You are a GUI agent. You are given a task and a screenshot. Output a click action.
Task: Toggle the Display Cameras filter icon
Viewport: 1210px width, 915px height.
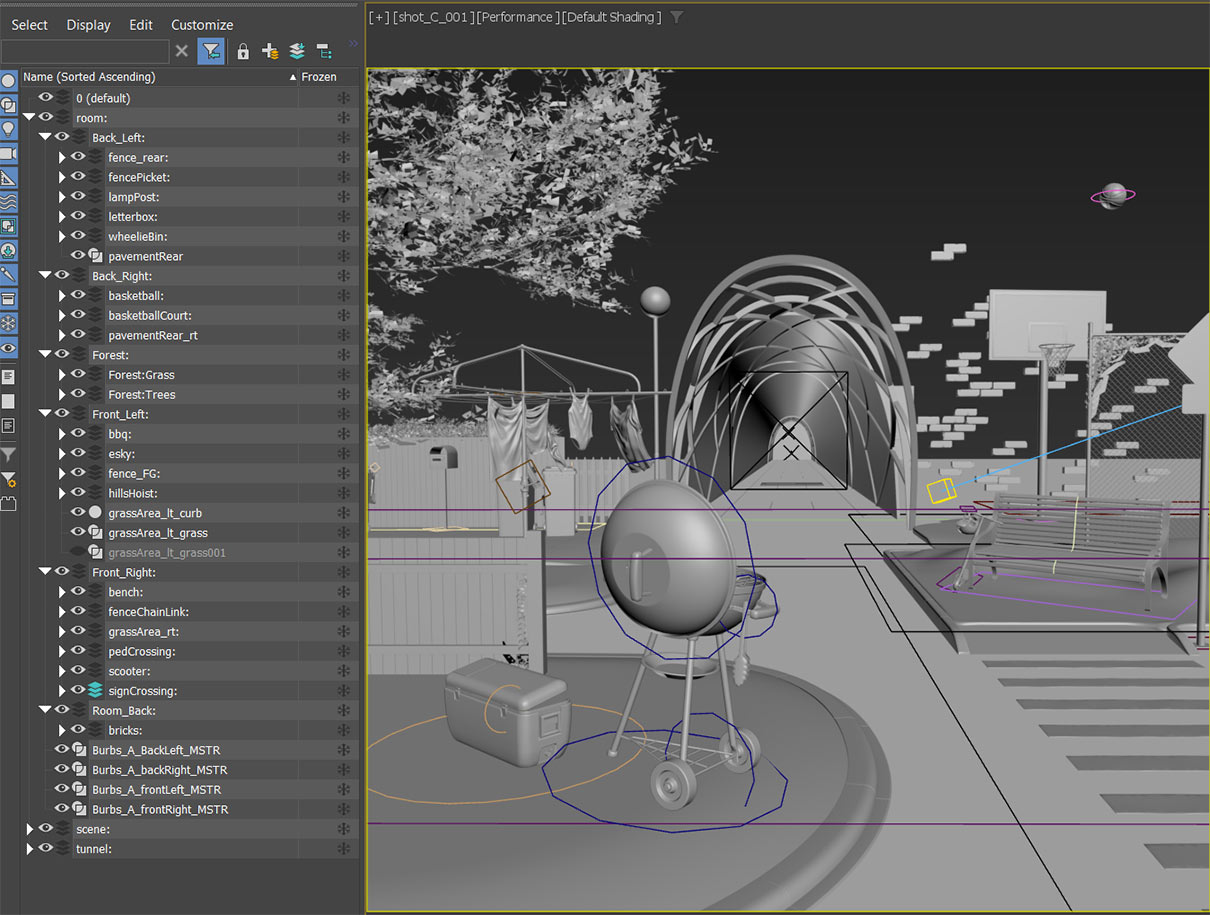[x=8, y=153]
